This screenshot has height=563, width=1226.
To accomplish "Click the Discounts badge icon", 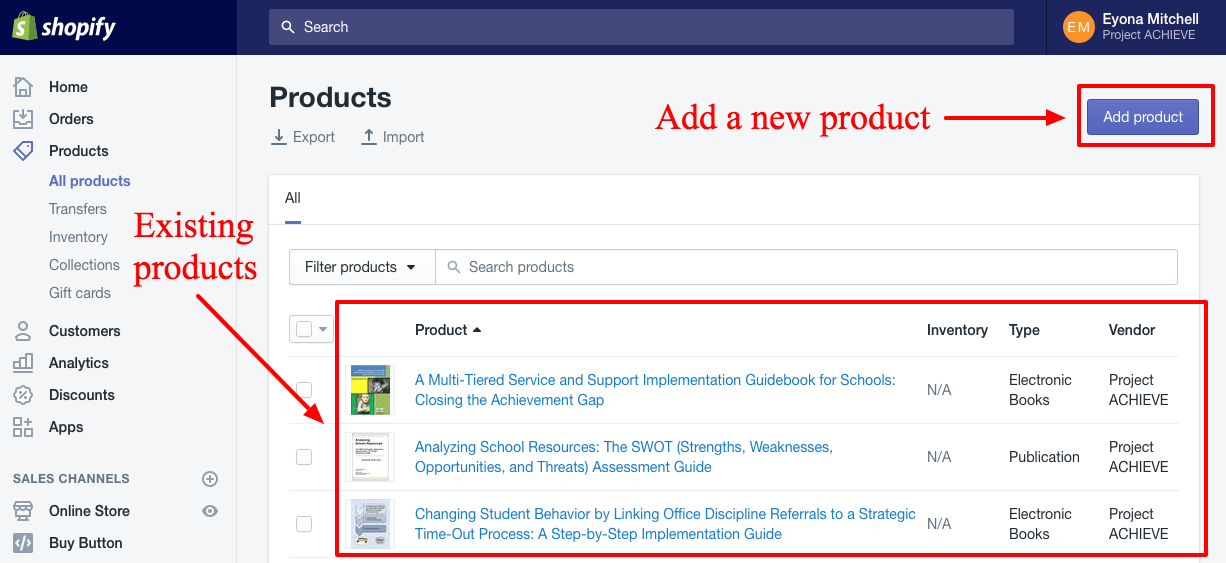I will tap(23, 395).
